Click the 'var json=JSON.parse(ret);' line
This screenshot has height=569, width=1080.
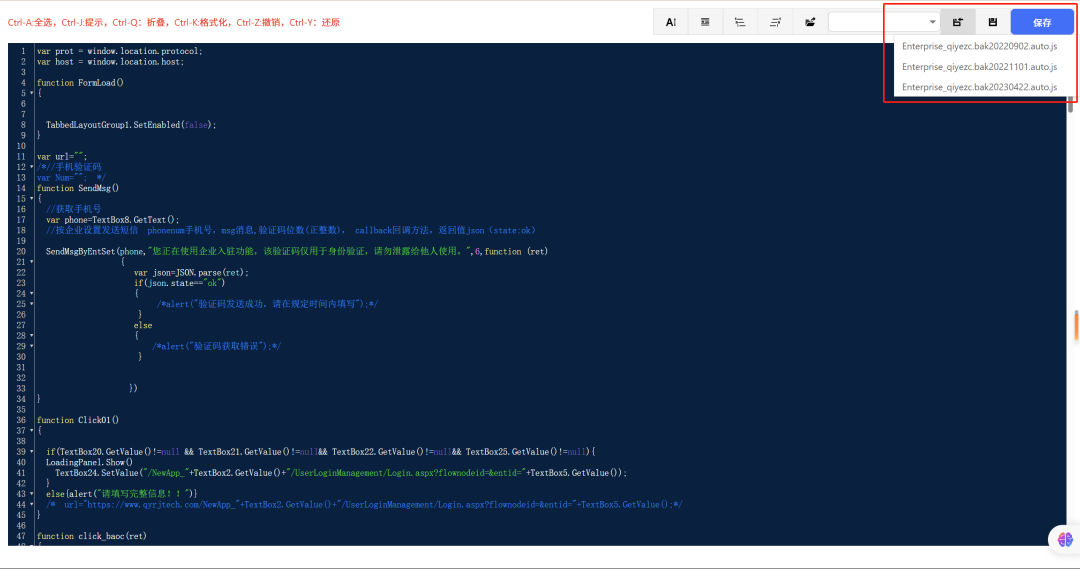coord(191,272)
